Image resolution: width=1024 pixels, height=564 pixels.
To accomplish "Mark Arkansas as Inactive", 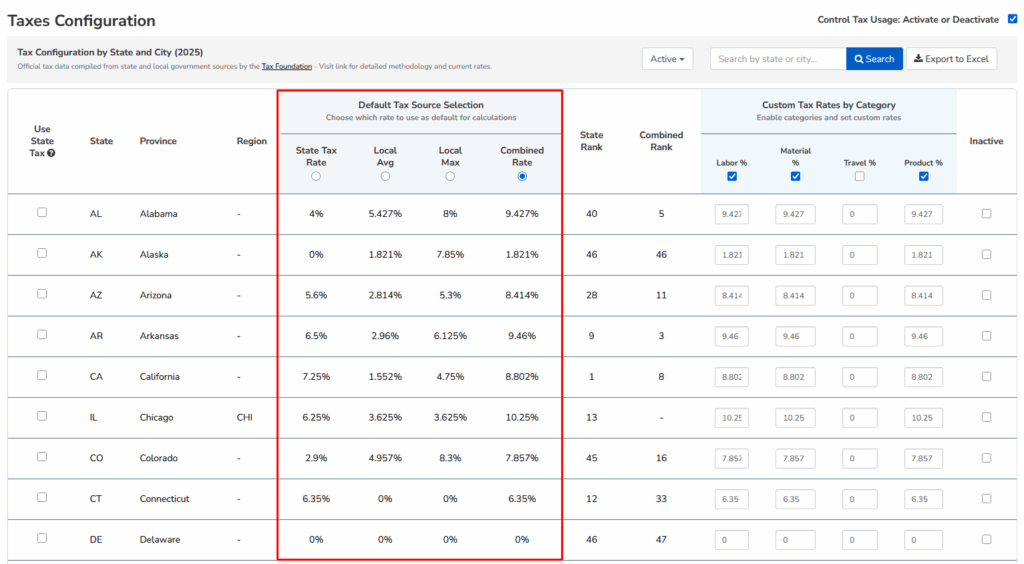I will 986,336.
